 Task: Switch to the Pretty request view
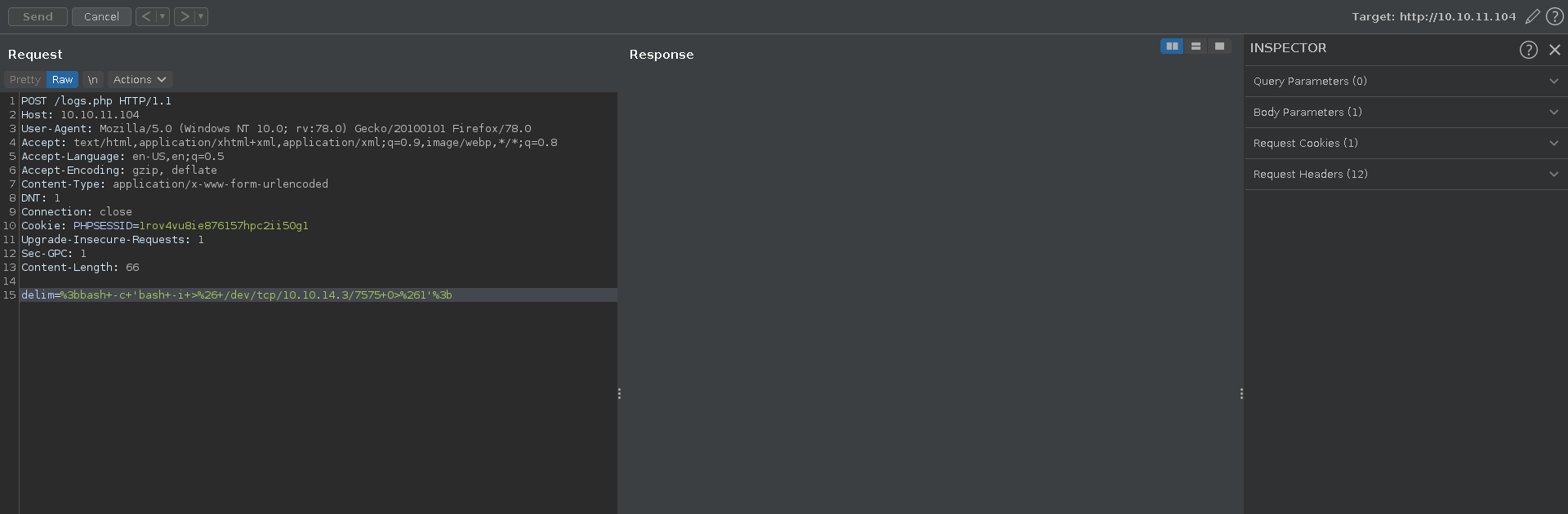(24, 79)
